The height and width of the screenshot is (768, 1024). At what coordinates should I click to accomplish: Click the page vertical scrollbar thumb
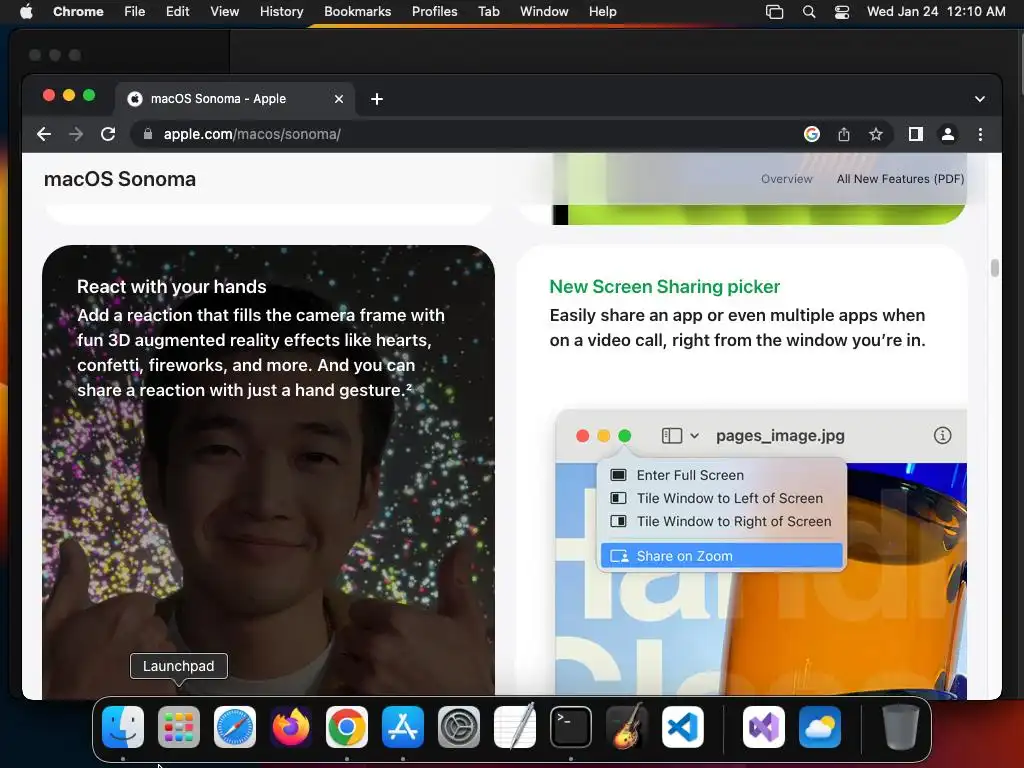coord(995,268)
